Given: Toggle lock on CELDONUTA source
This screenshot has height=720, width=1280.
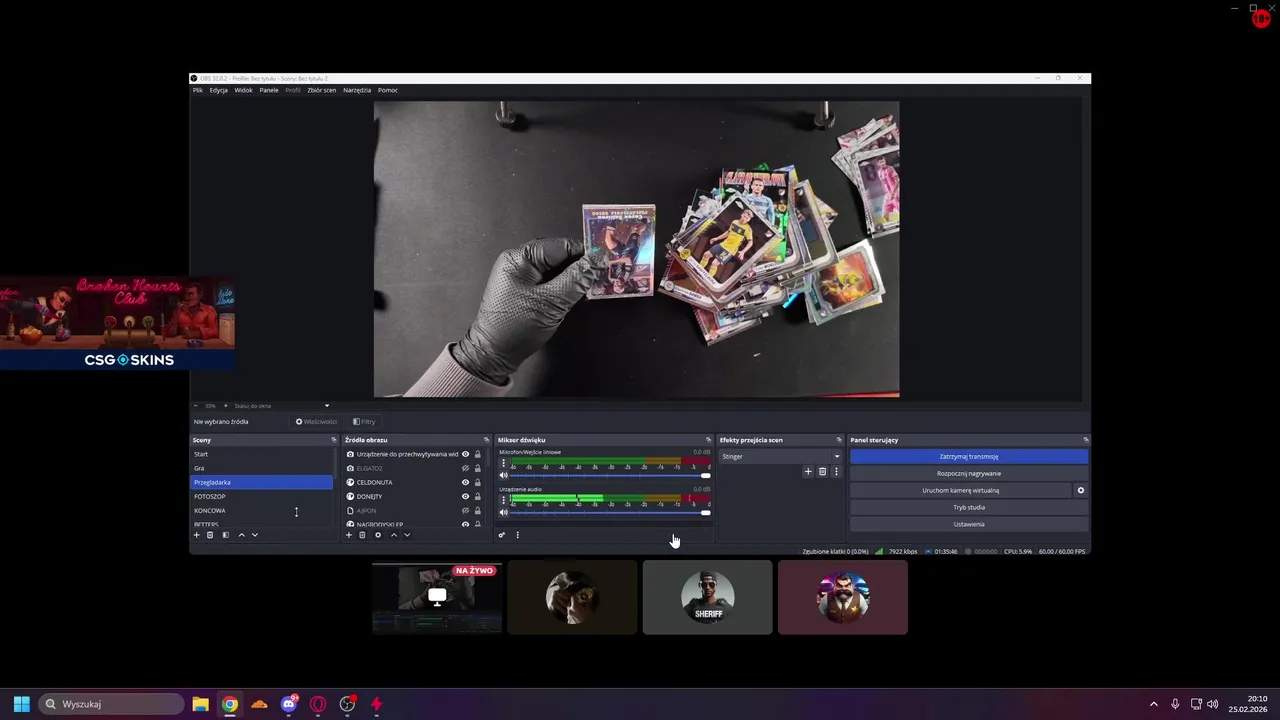Looking at the screenshot, I should pos(478,482).
